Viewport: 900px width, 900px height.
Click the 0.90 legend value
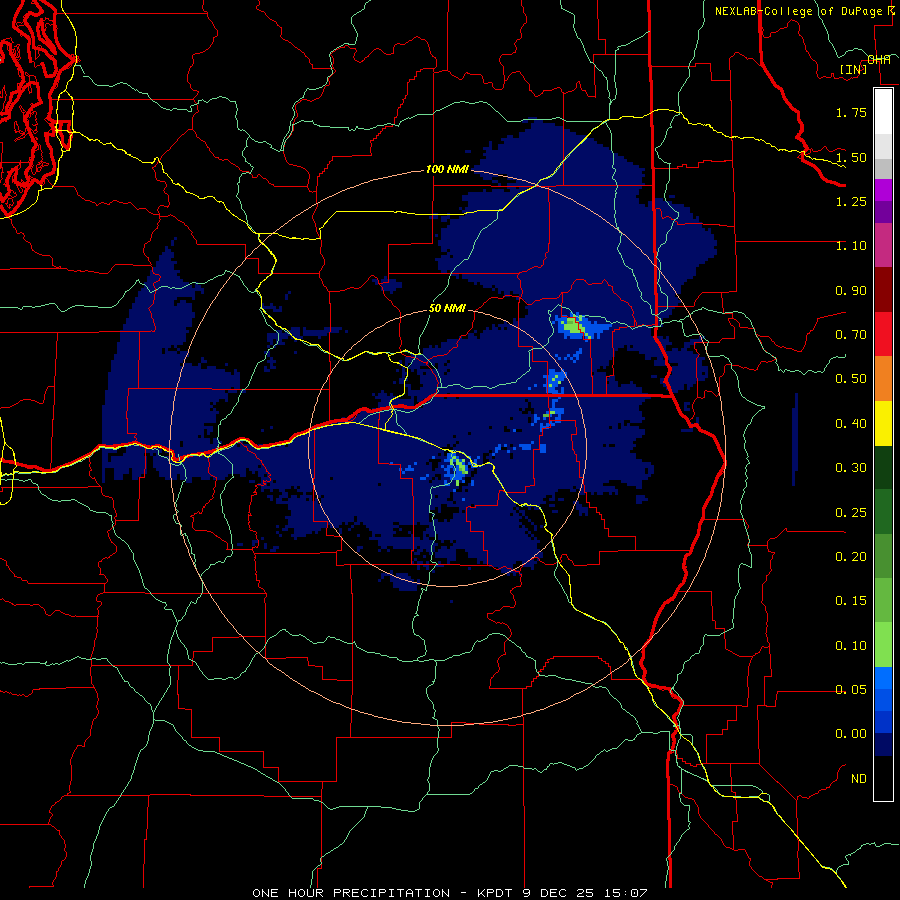[x=851, y=290]
